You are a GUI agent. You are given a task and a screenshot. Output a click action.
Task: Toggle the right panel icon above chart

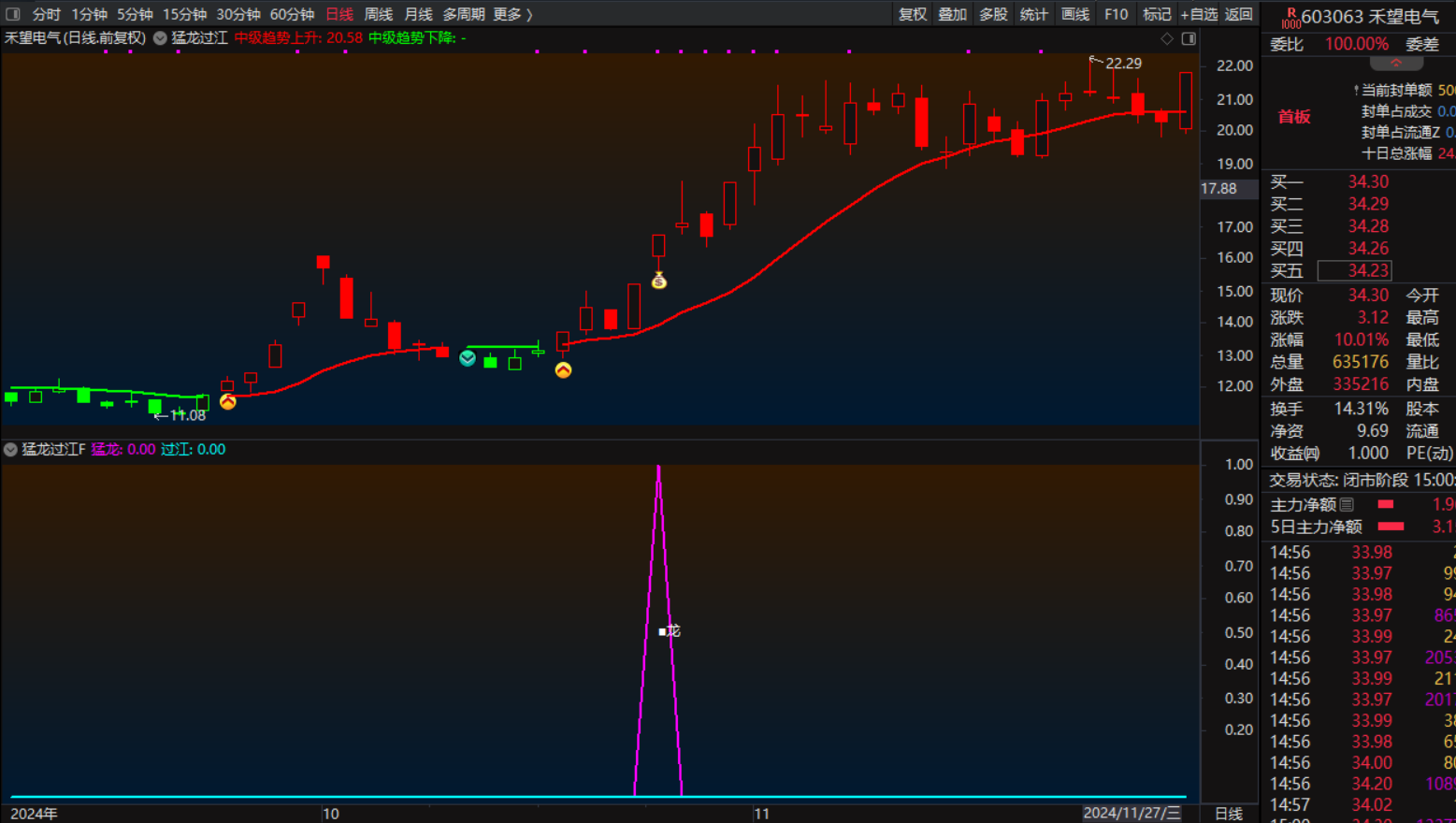1189,38
